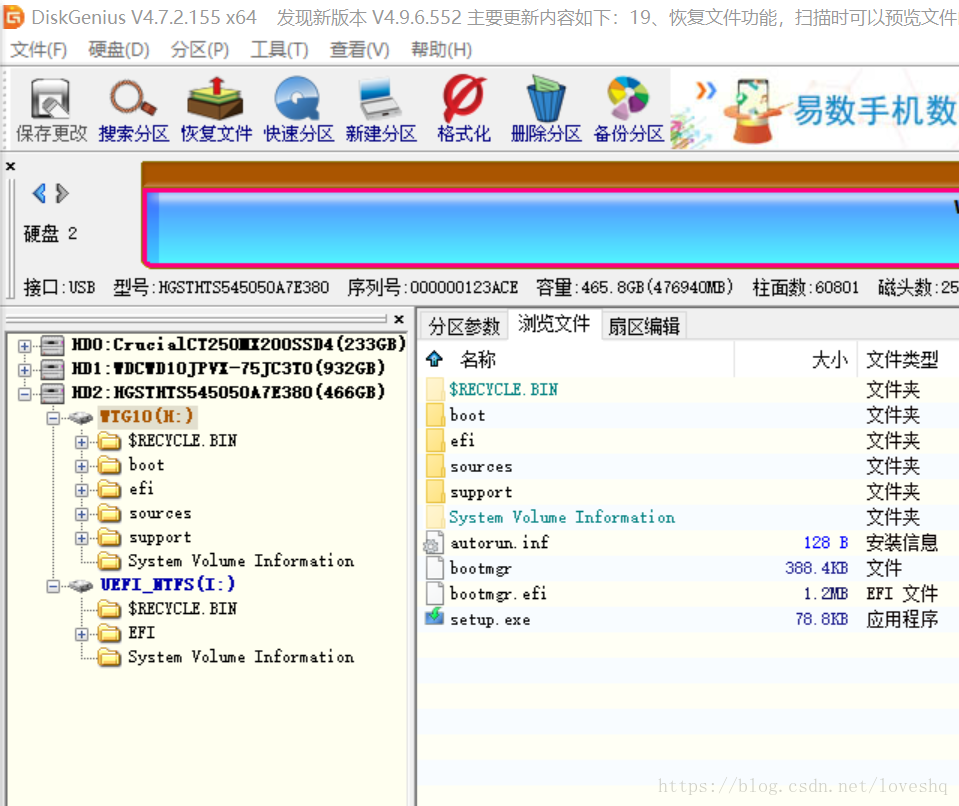
Task: Open the 查看(V) menu
Action: click(359, 50)
